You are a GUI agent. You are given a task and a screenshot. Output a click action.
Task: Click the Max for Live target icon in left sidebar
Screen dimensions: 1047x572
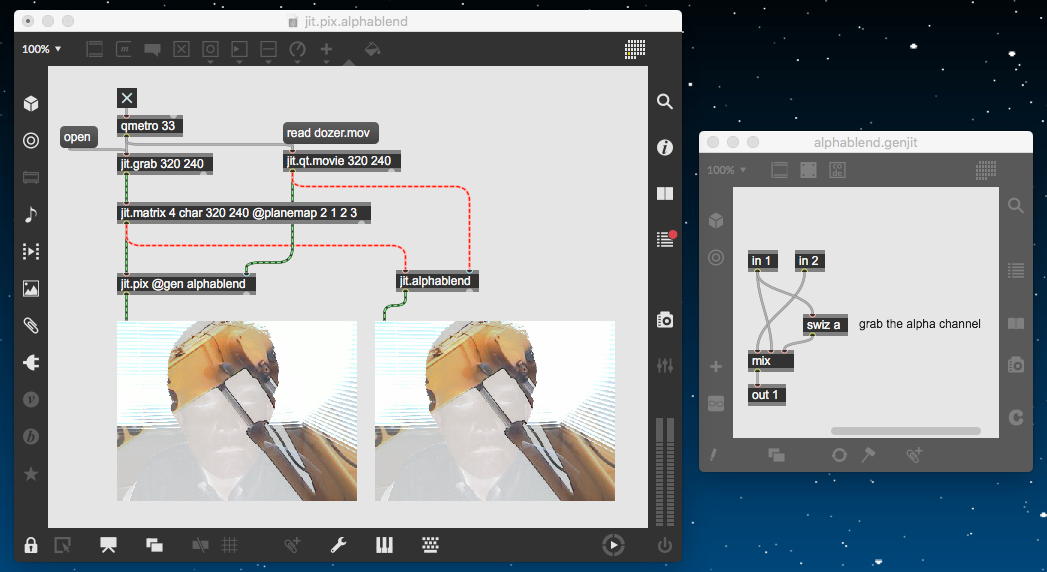pyautogui.click(x=31, y=140)
